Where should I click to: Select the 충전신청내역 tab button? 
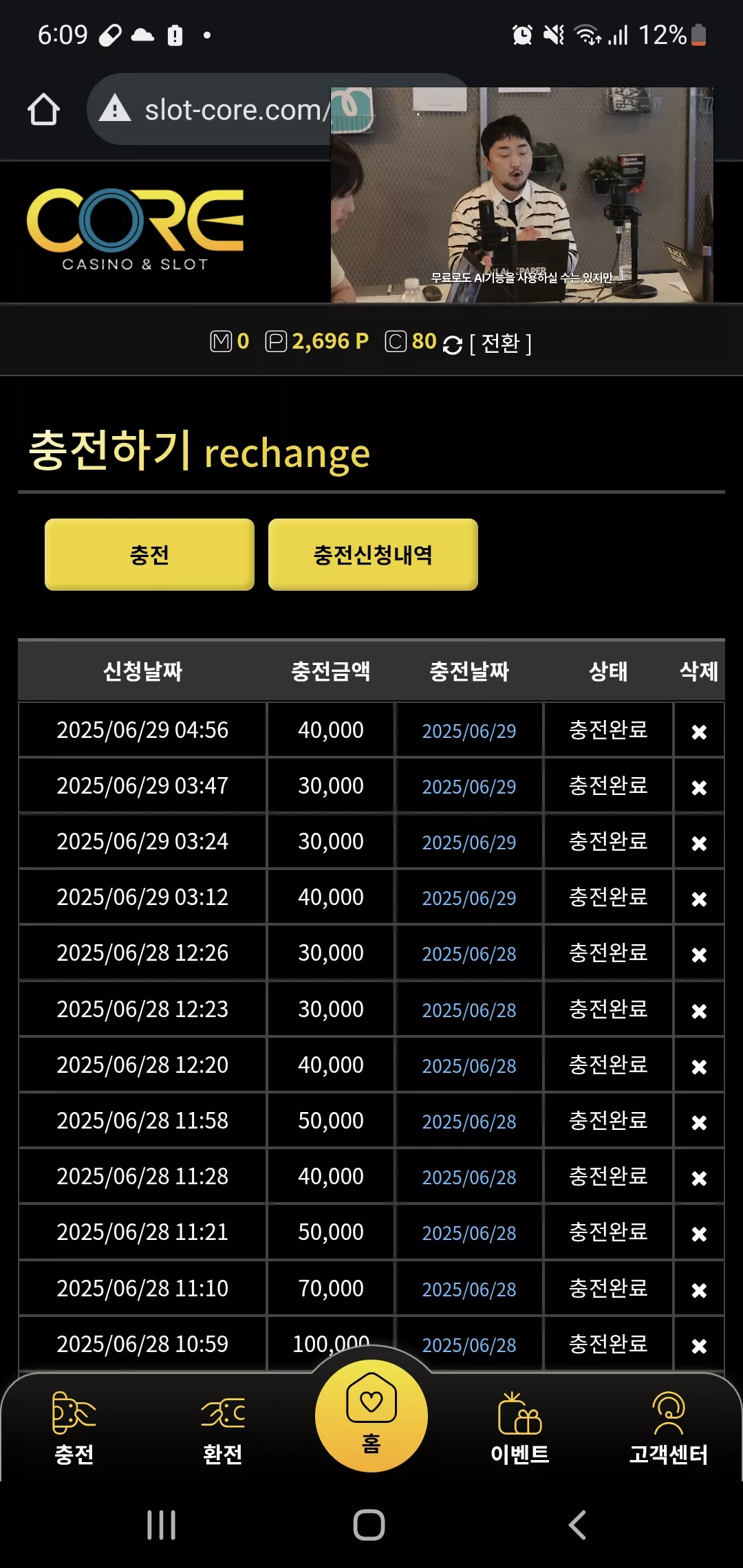click(x=373, y=554)
